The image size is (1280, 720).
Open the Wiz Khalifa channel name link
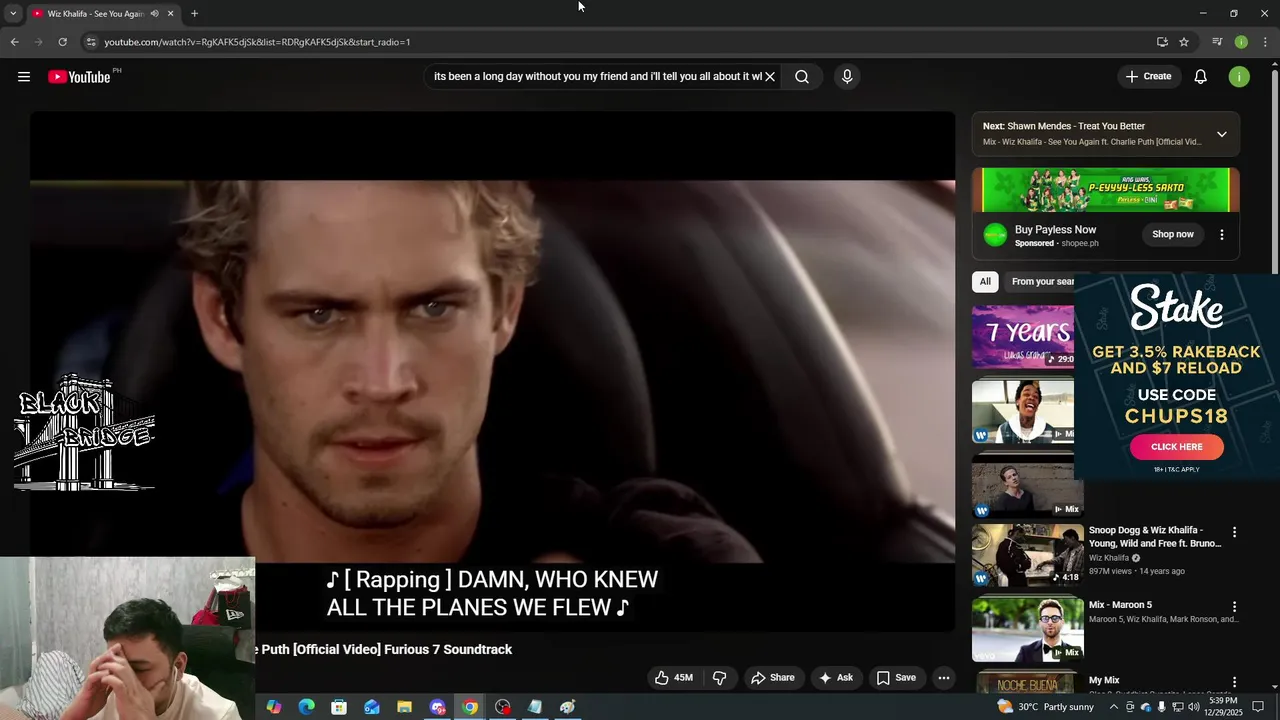click(1109, 558)
